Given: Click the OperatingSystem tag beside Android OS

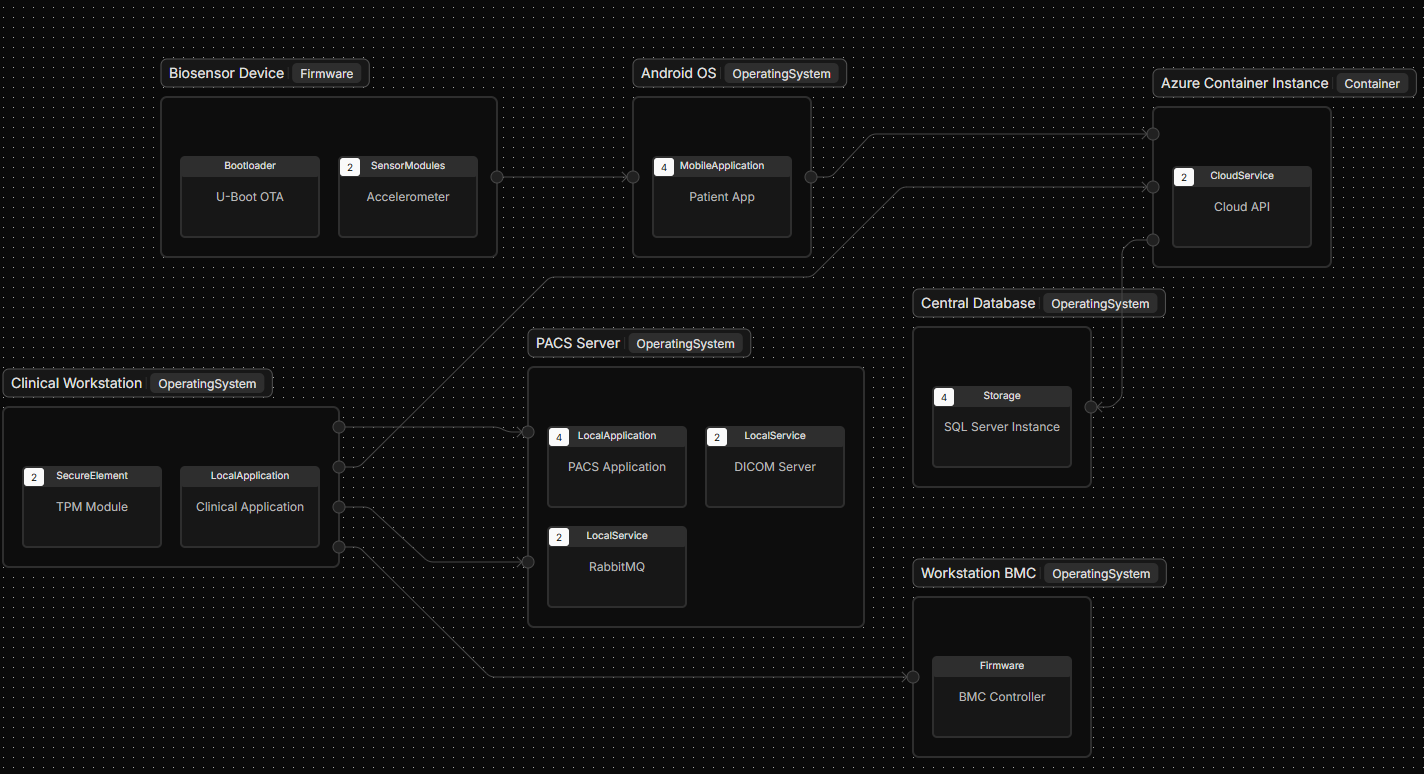Looking at the screenshot, I should (781, 73).
